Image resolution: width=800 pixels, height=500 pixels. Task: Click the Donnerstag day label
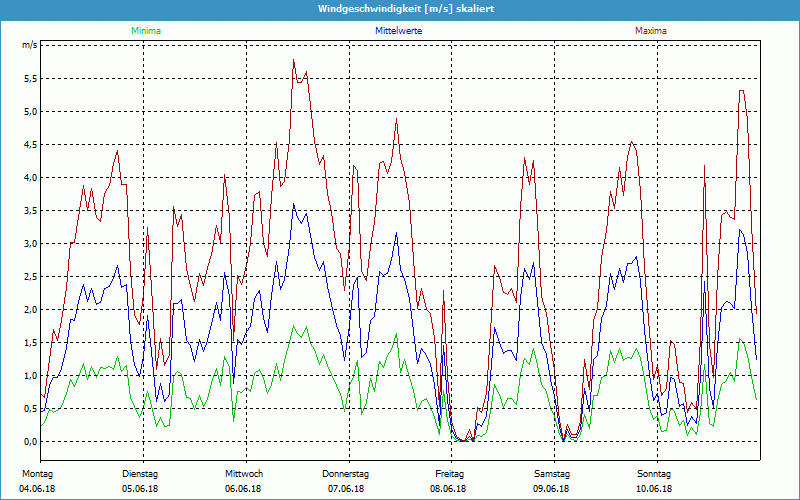point(345,474)
